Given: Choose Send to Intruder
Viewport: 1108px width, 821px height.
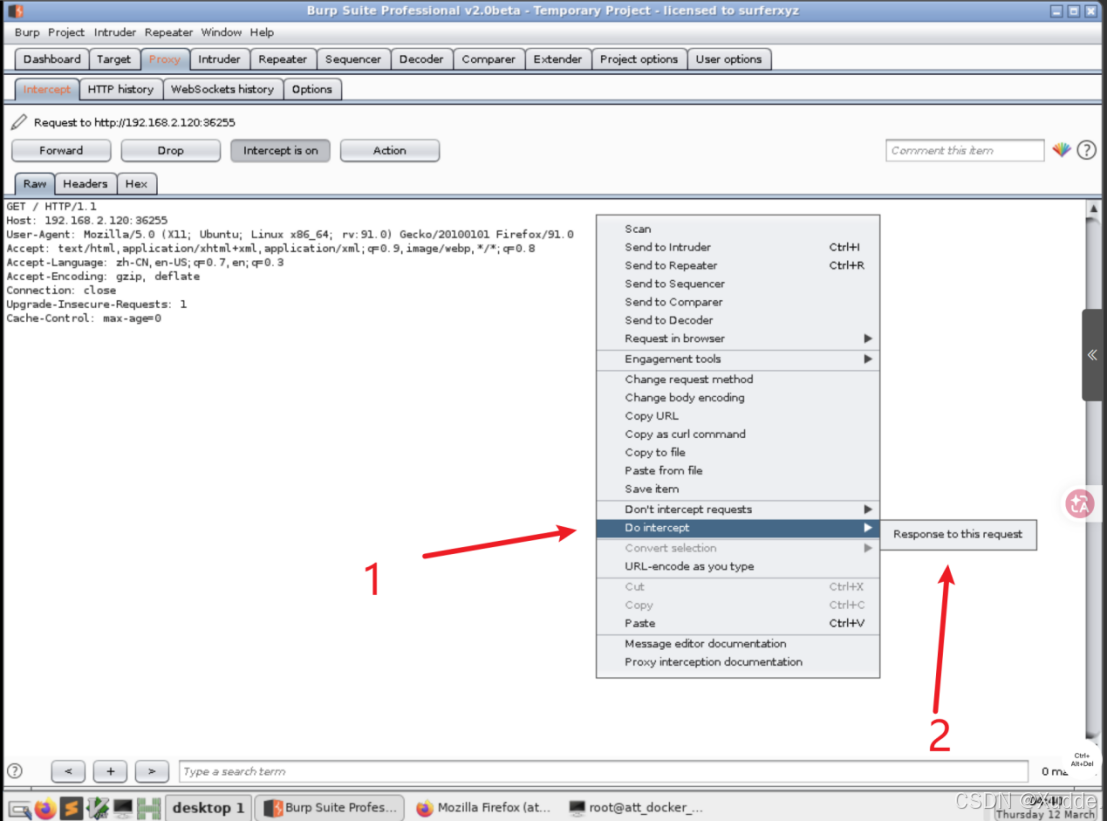Looking at the screenshot, I should 738,247.
